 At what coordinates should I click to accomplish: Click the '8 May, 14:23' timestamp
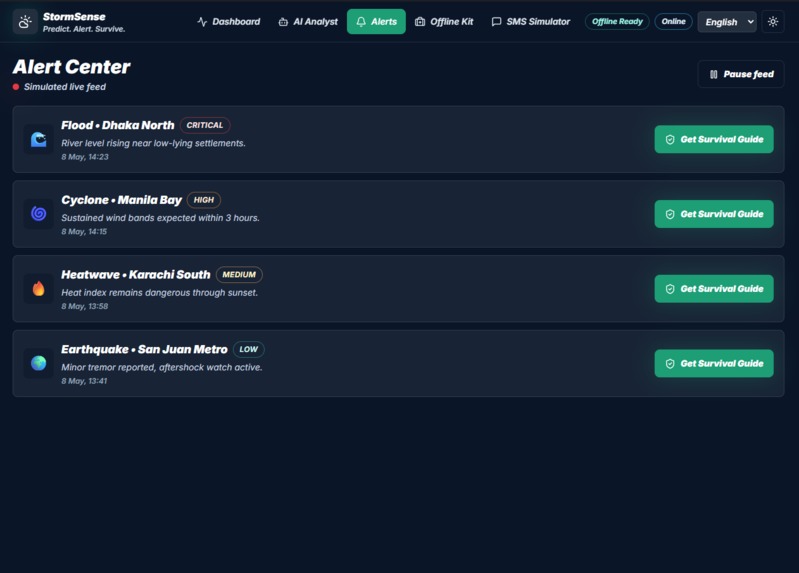pyautogui.click(x=85, y=157)
